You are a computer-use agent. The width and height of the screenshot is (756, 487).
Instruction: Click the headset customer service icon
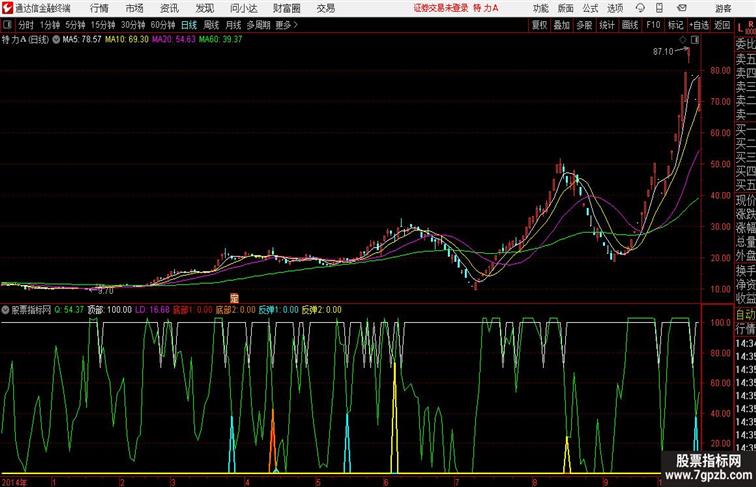640,8
